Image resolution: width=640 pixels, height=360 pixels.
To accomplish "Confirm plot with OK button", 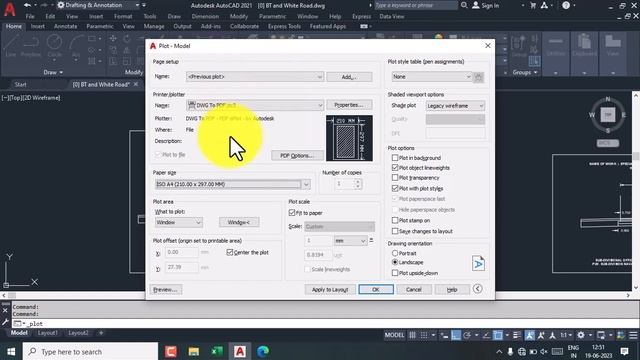I will [376, 289].
